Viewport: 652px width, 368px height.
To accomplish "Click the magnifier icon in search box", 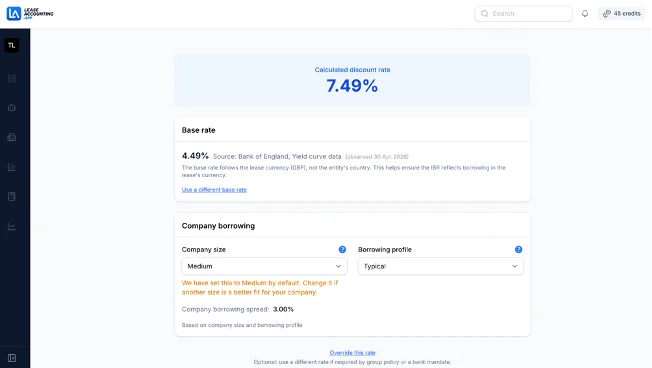I will (484, 14).
